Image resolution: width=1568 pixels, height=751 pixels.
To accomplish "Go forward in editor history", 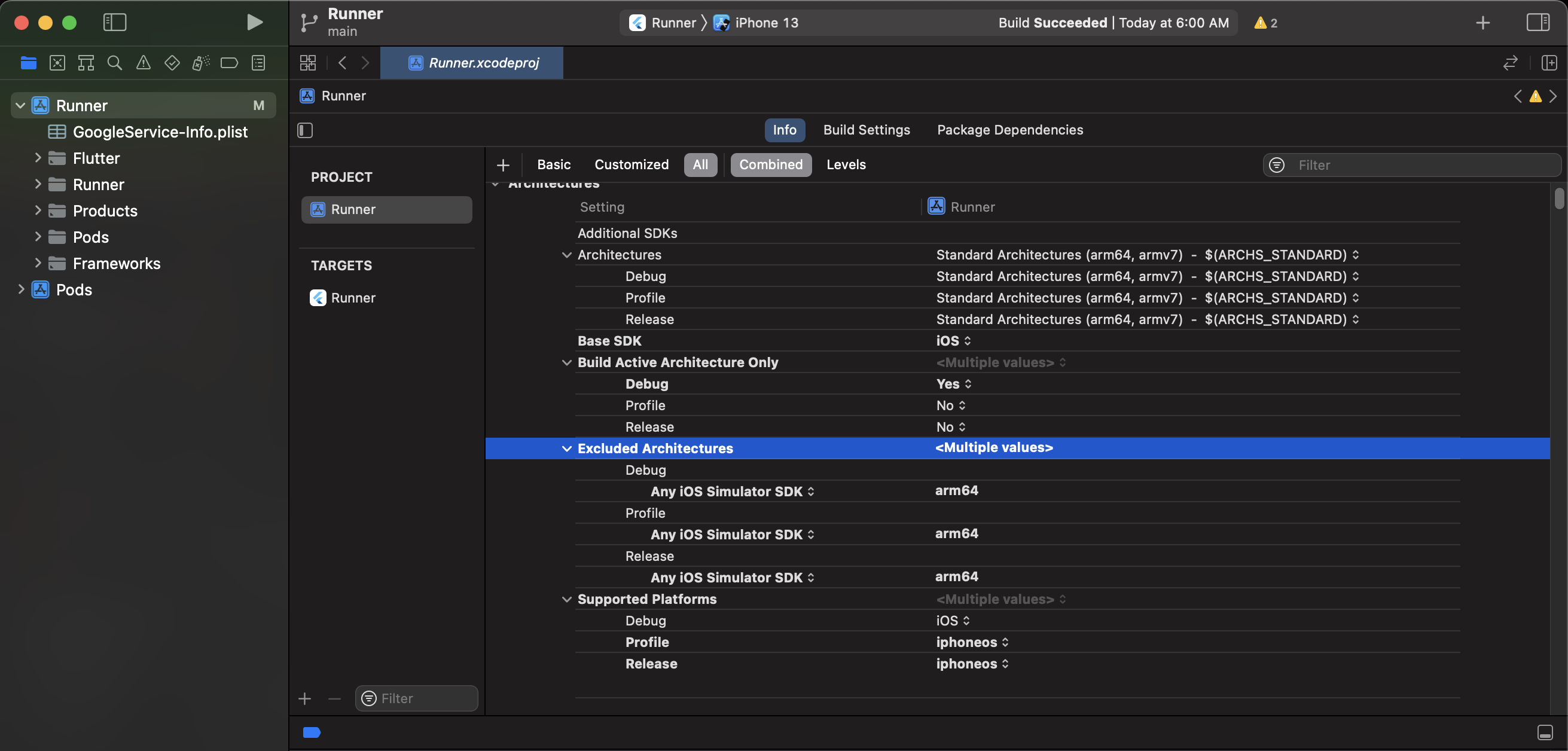I will click(365, 63).
